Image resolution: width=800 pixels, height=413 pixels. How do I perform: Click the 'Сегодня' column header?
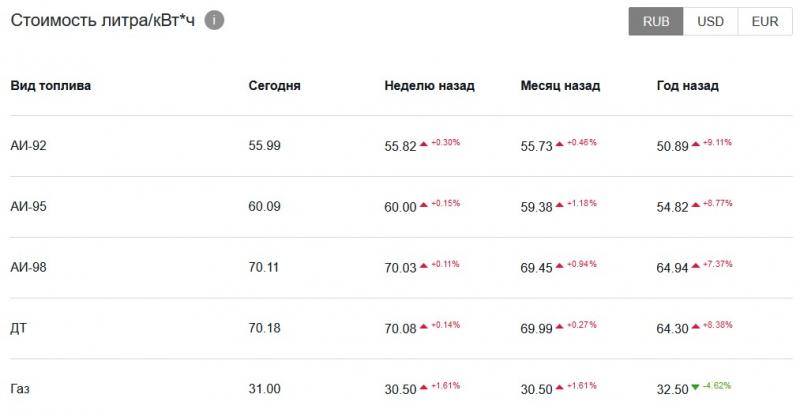point(274,86)
